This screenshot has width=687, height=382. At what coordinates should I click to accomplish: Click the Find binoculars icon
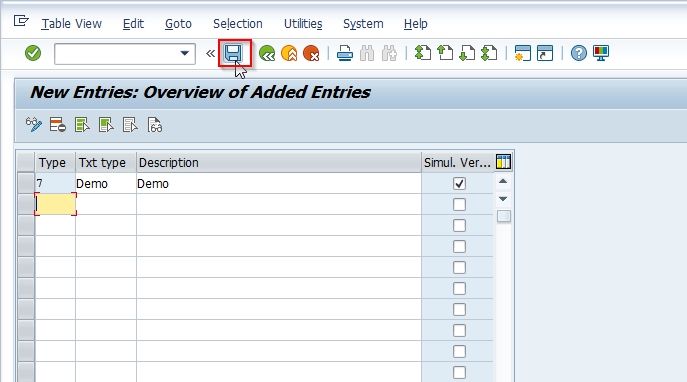(x=367, y=53)
